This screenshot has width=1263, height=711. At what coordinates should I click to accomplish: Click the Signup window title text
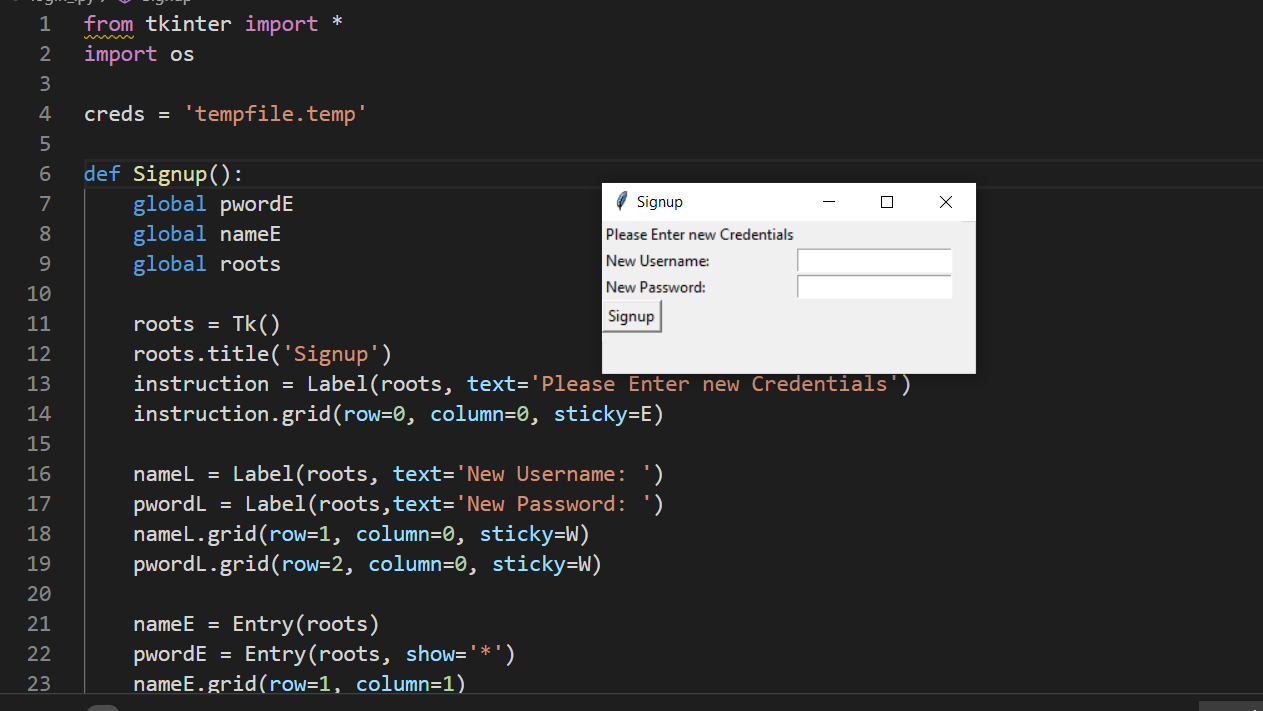[x=661, y=201]
